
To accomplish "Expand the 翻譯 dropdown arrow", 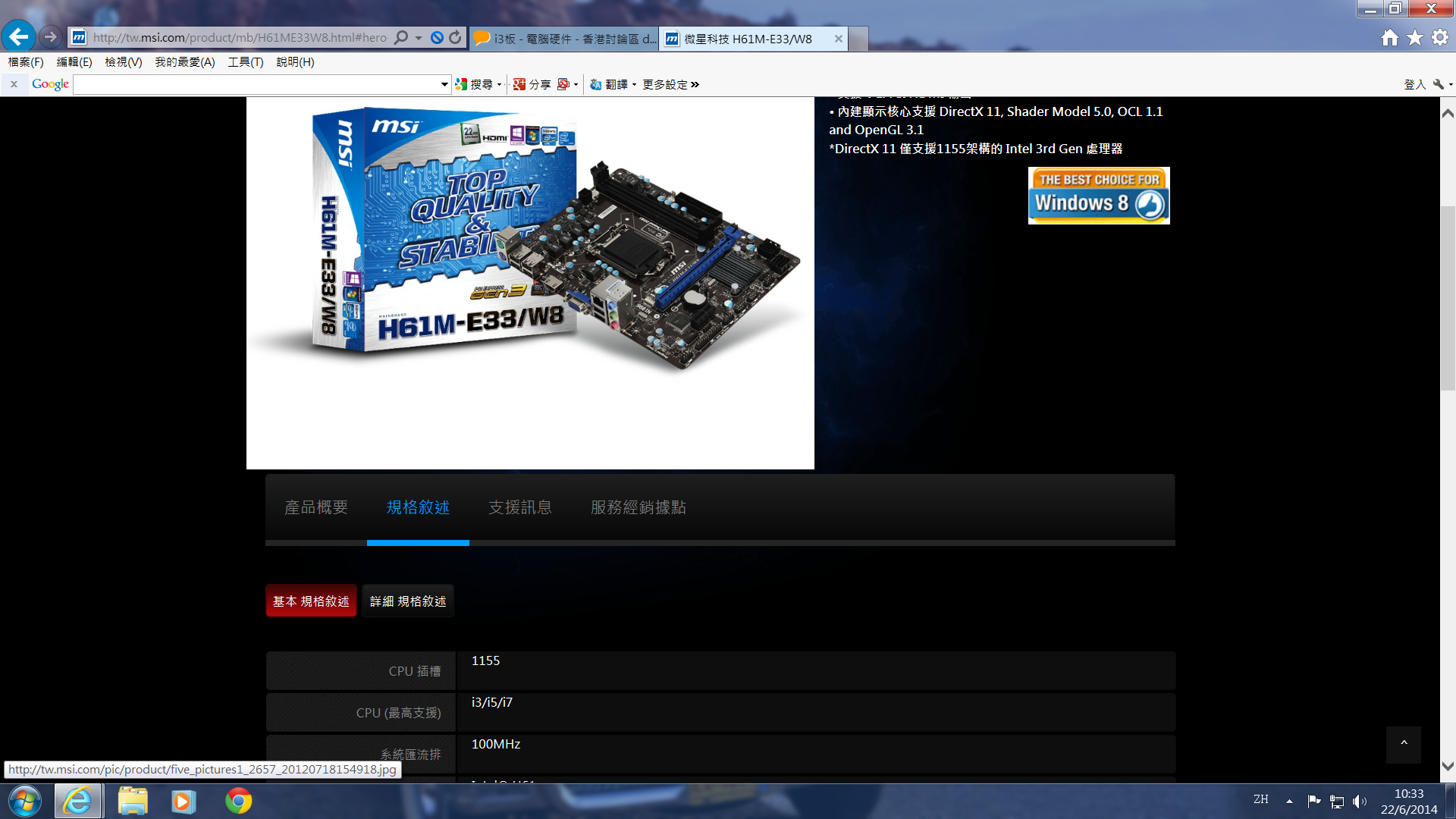I will tap(634, 84).
